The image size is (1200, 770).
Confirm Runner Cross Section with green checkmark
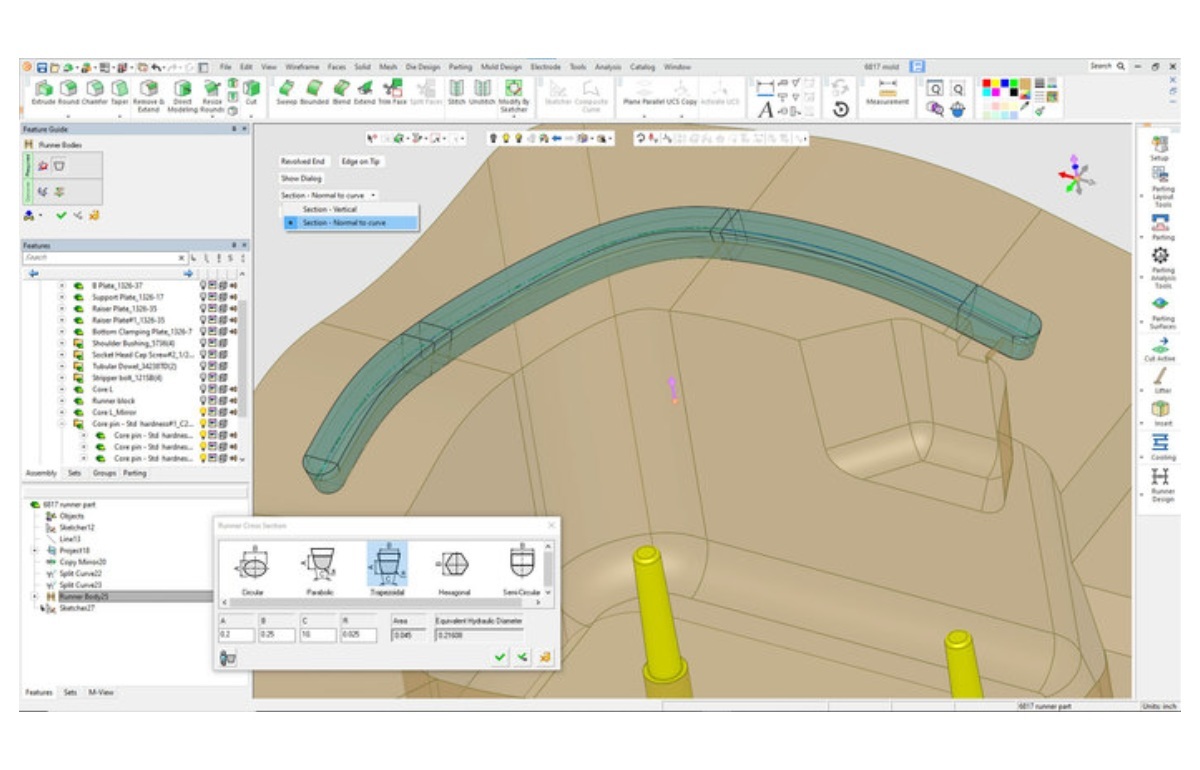(x=500, y=657)
